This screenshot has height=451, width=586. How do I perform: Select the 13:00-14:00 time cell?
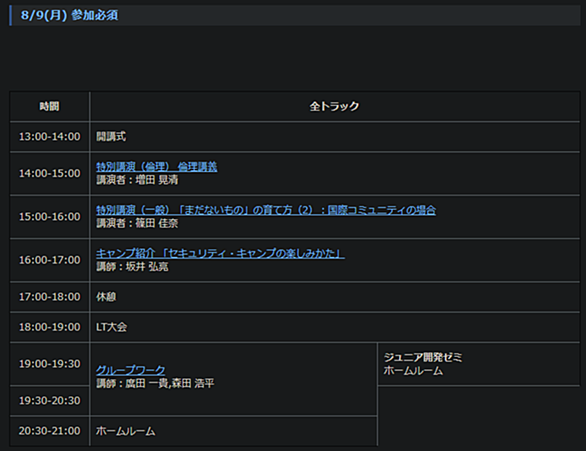tap(50, 137)
